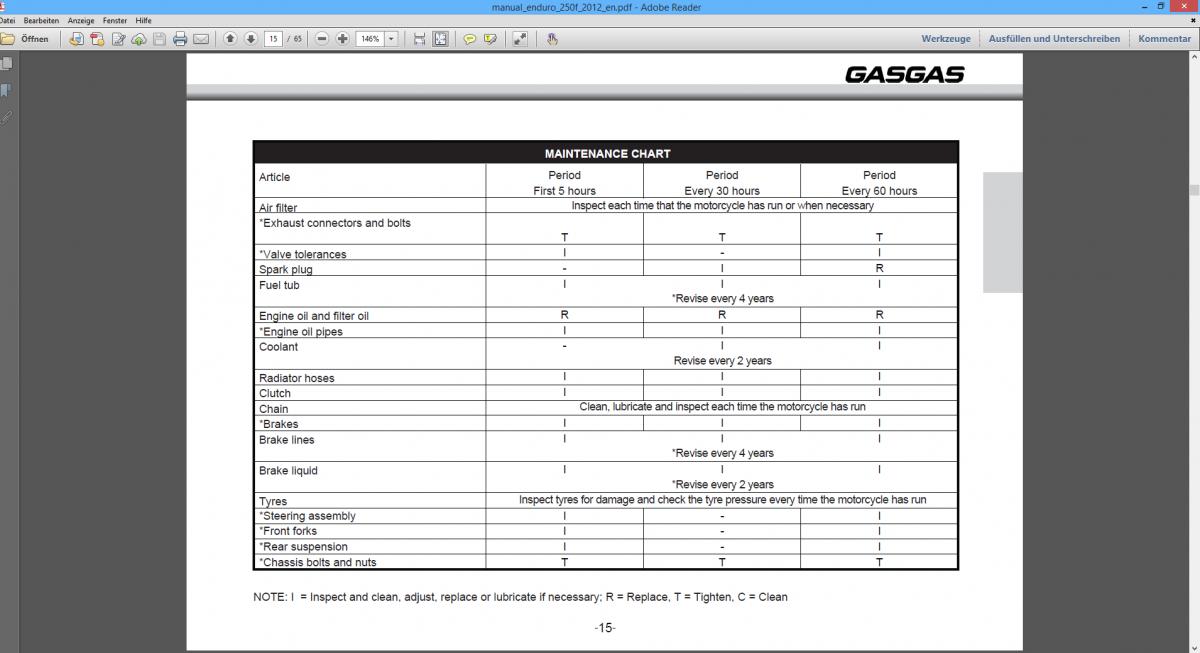The height and width of the screenshot is (653, 1200).
Task: Click the 'Tyres' row label
Action: click(273, 502)
